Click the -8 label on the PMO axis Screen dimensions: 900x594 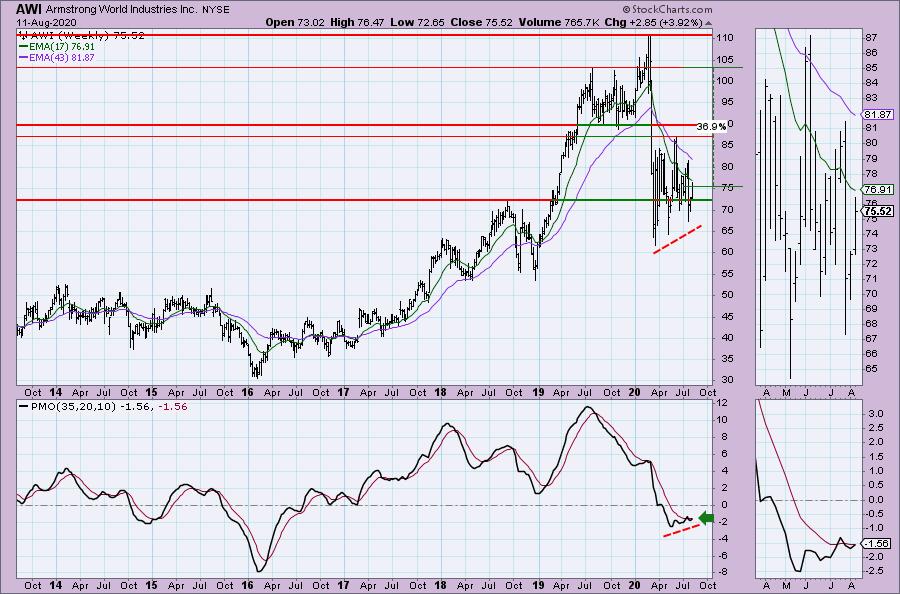(x=722, y=572)
